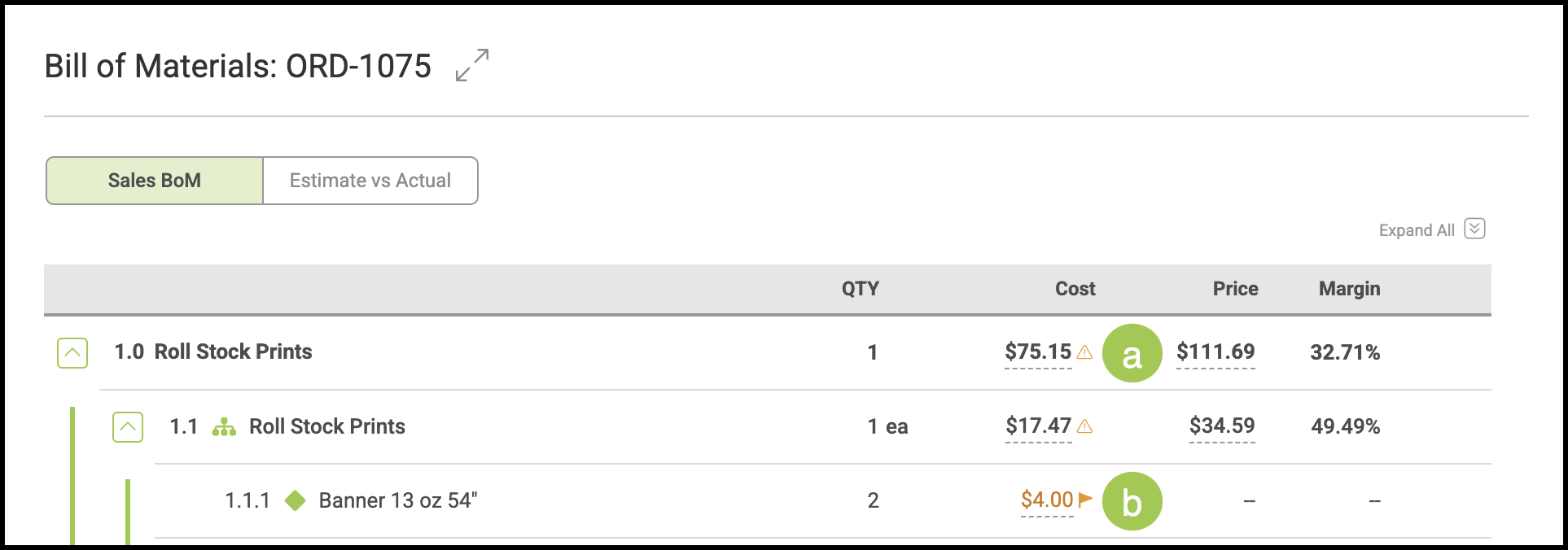Click the orange $4.00 cost value

1047,500
